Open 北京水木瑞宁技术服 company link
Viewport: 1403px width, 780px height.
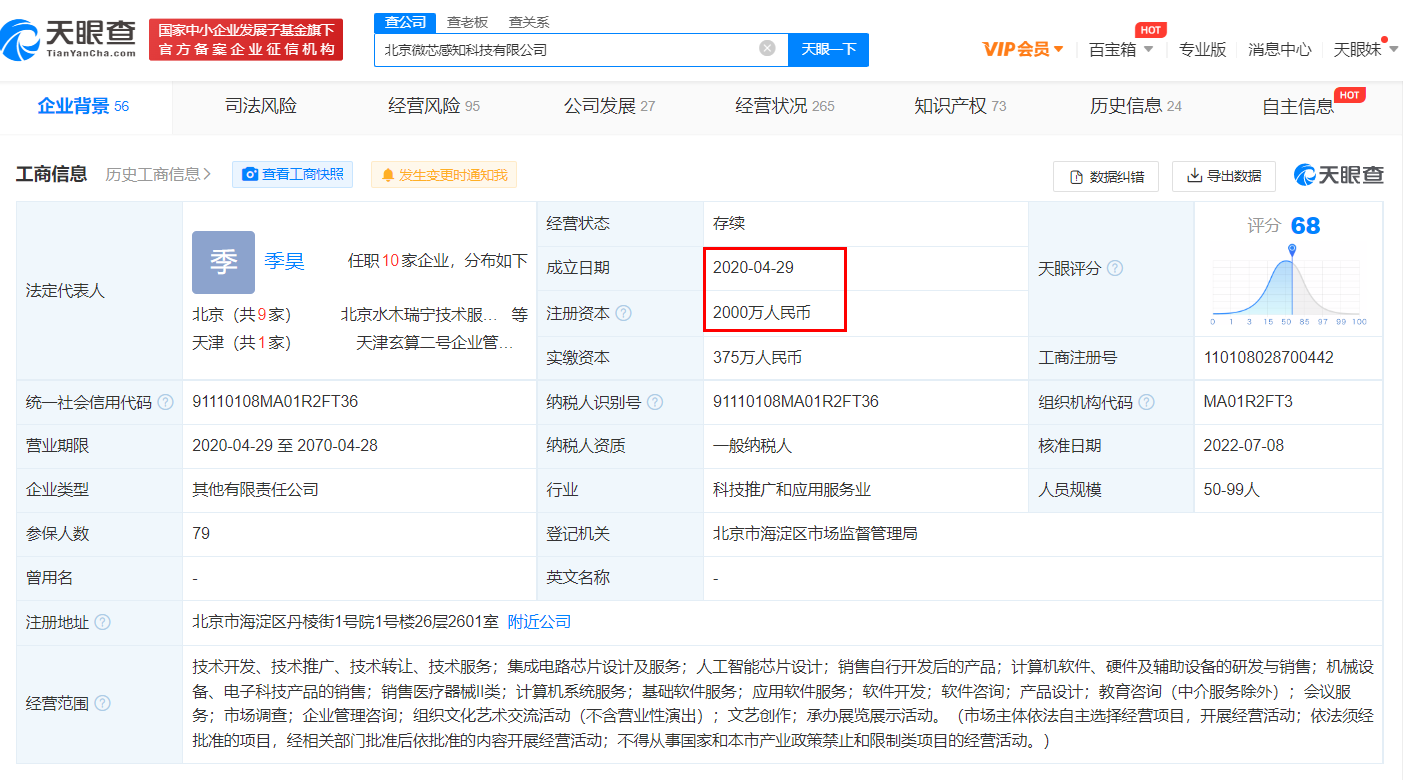pyautogui.click(x=419, y=314)
